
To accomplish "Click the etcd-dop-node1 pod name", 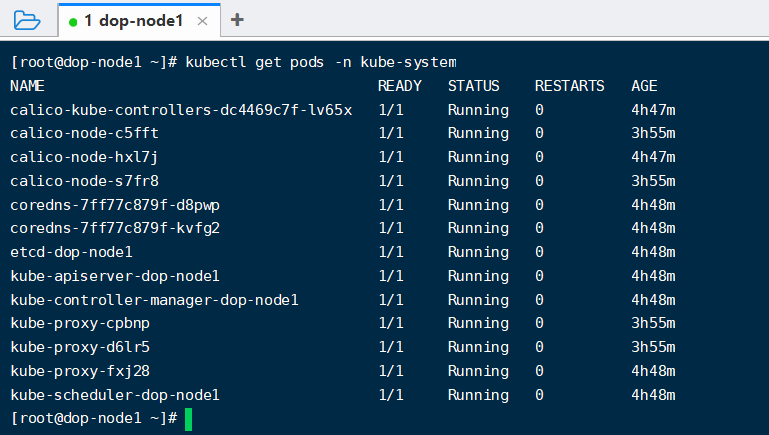I will pos(72,252).
